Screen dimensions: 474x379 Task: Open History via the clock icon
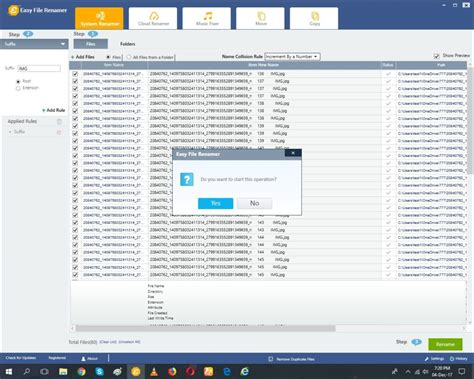coord(452,359)
